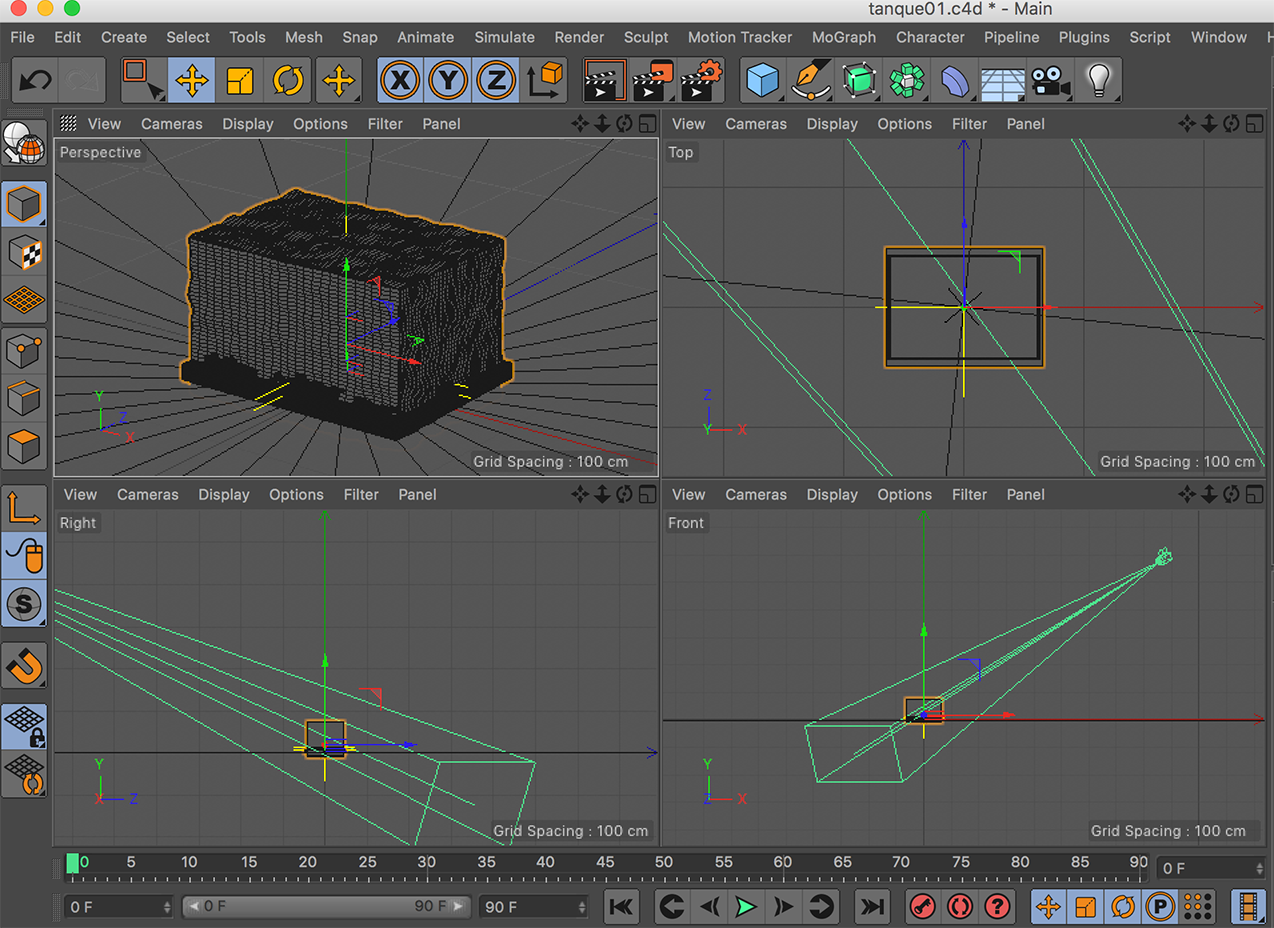This screenshot has width=1274, height=928.
Task: Toggle the Z axis lock
Action: (495, 81)
